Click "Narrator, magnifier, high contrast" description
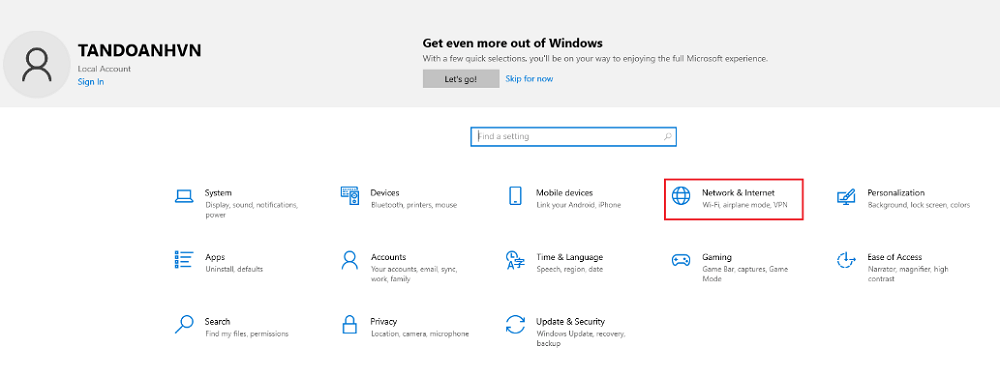The height and width of the screenshot is (380, 1000). click(908, 274)
